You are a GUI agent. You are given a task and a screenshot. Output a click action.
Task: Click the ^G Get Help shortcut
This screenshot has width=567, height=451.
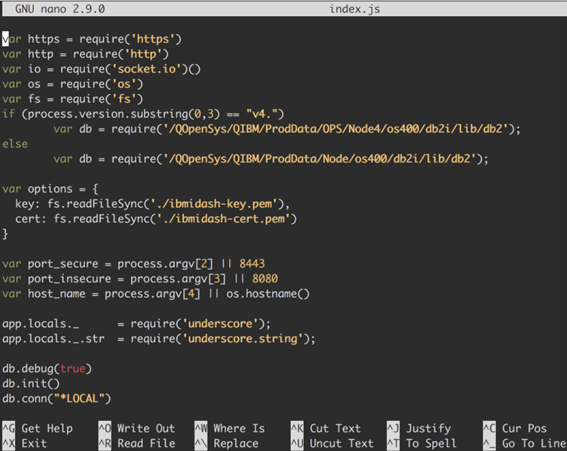click(38, 428)
